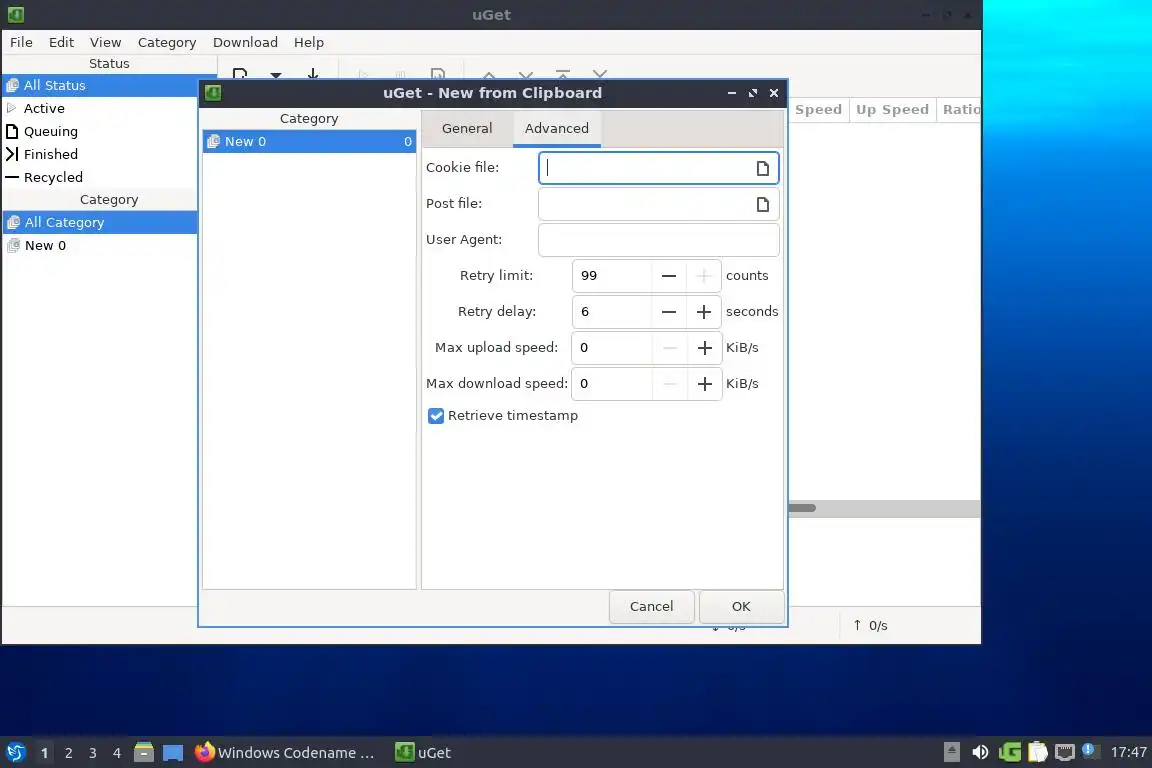1152x768 pixels.
Task: Edit the Max download speed value field
Action: pos(612,384)
